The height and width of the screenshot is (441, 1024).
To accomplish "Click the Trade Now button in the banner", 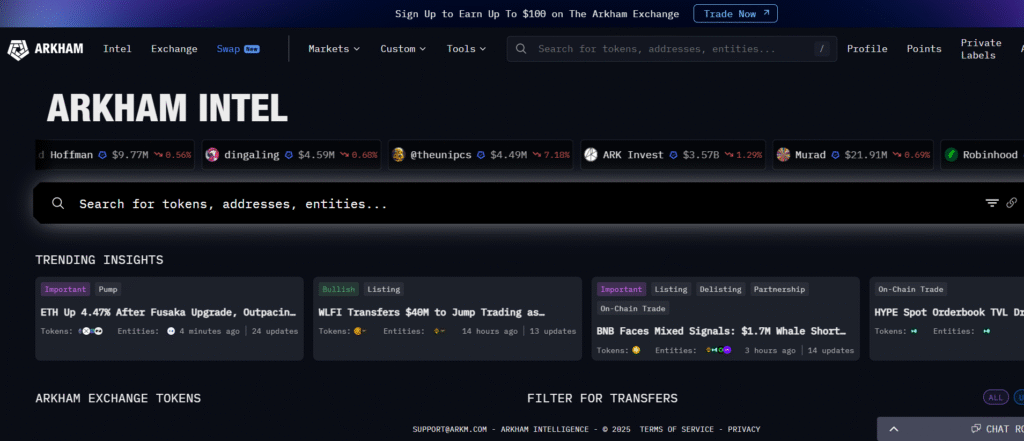I will pos(735,14).
